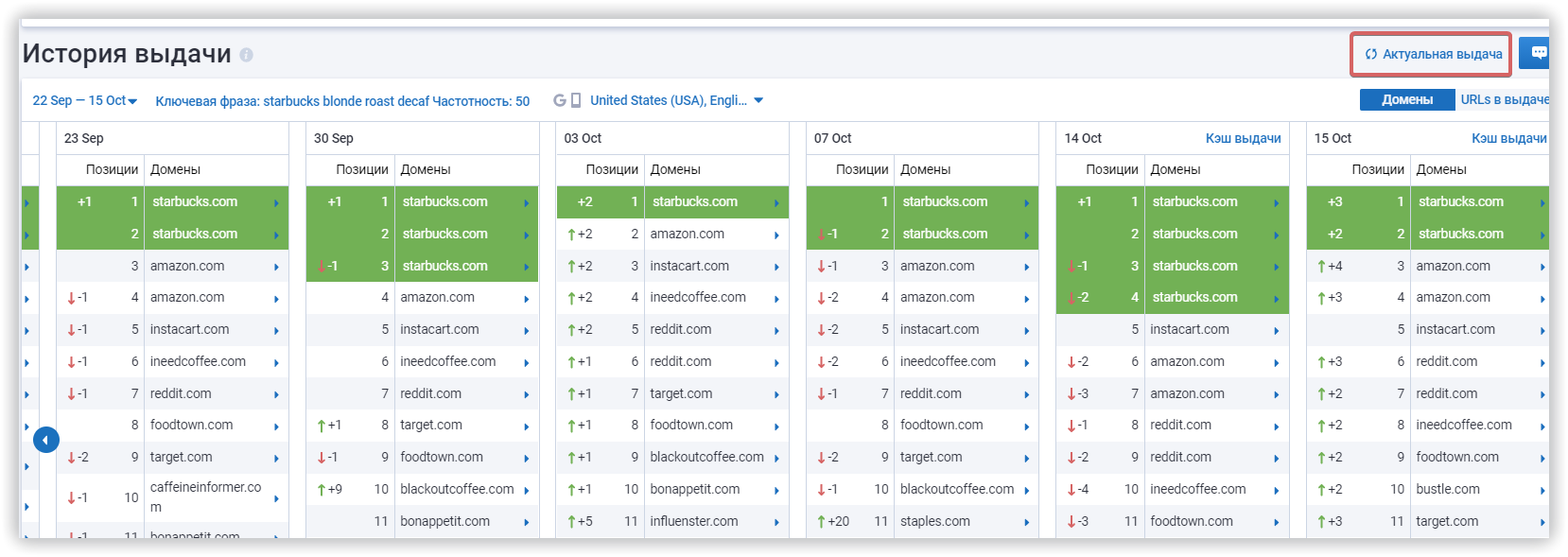
Task: Open Кэш выдачи link for 14 Oct
Action: click(x=1243, y=138)
